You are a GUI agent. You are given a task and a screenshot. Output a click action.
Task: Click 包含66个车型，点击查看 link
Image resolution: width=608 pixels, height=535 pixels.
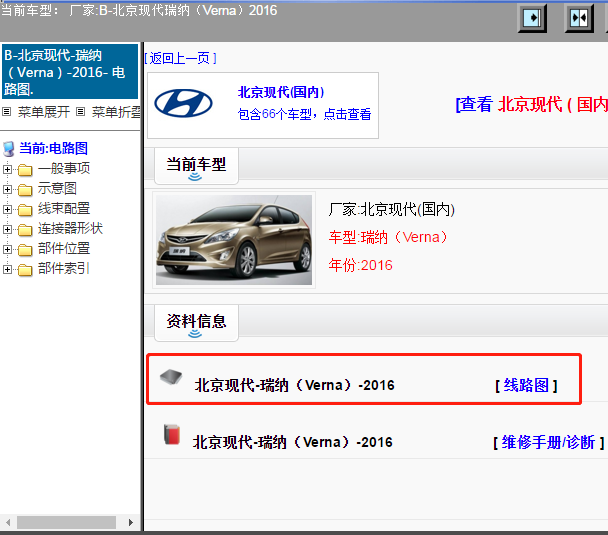click(x=304, y=114)
